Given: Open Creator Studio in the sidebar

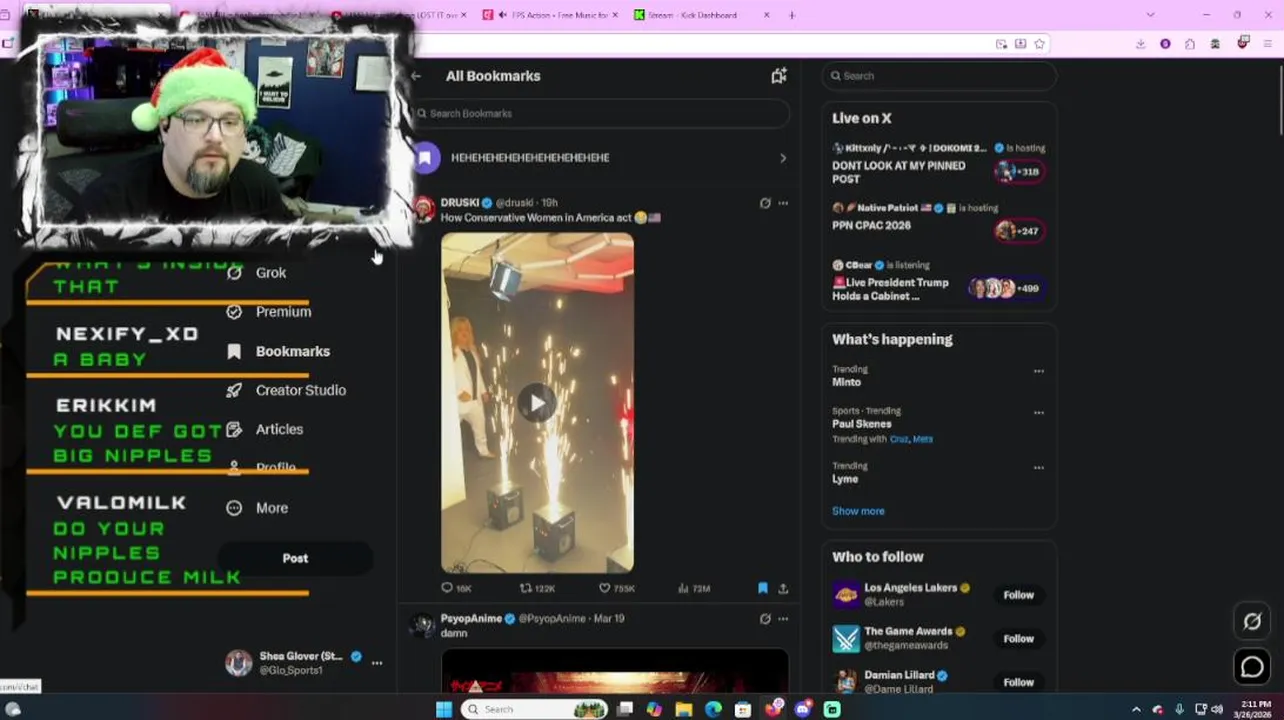Looking at the screenshot, I should (x=287, y=390).
